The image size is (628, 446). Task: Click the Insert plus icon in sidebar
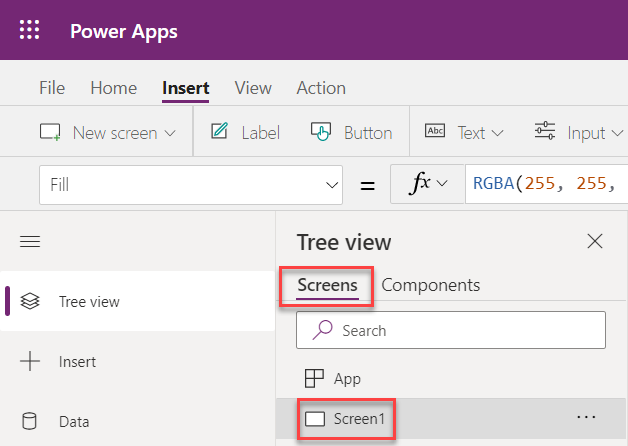click(30, 361)
